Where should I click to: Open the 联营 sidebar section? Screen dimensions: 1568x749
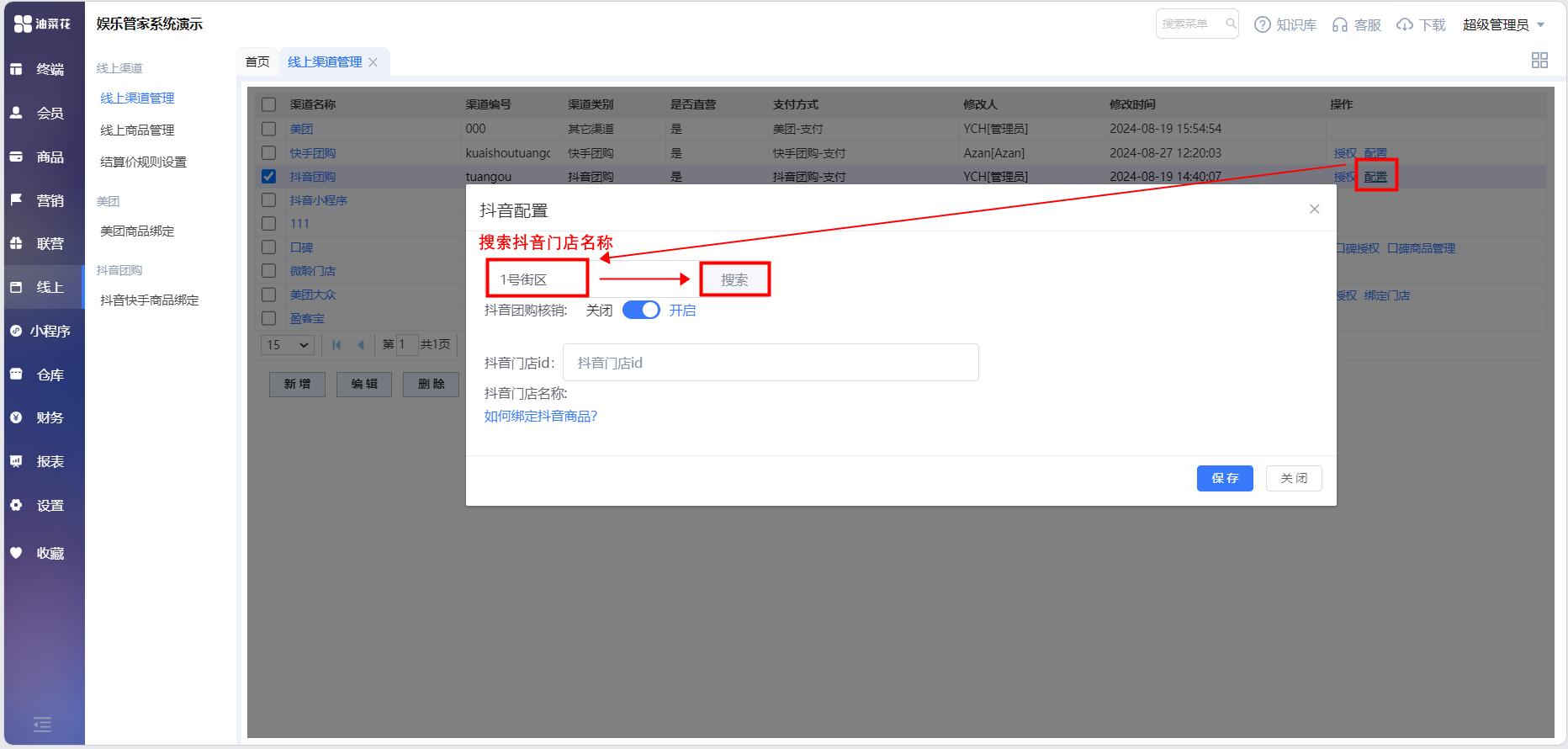click(42, 243)
